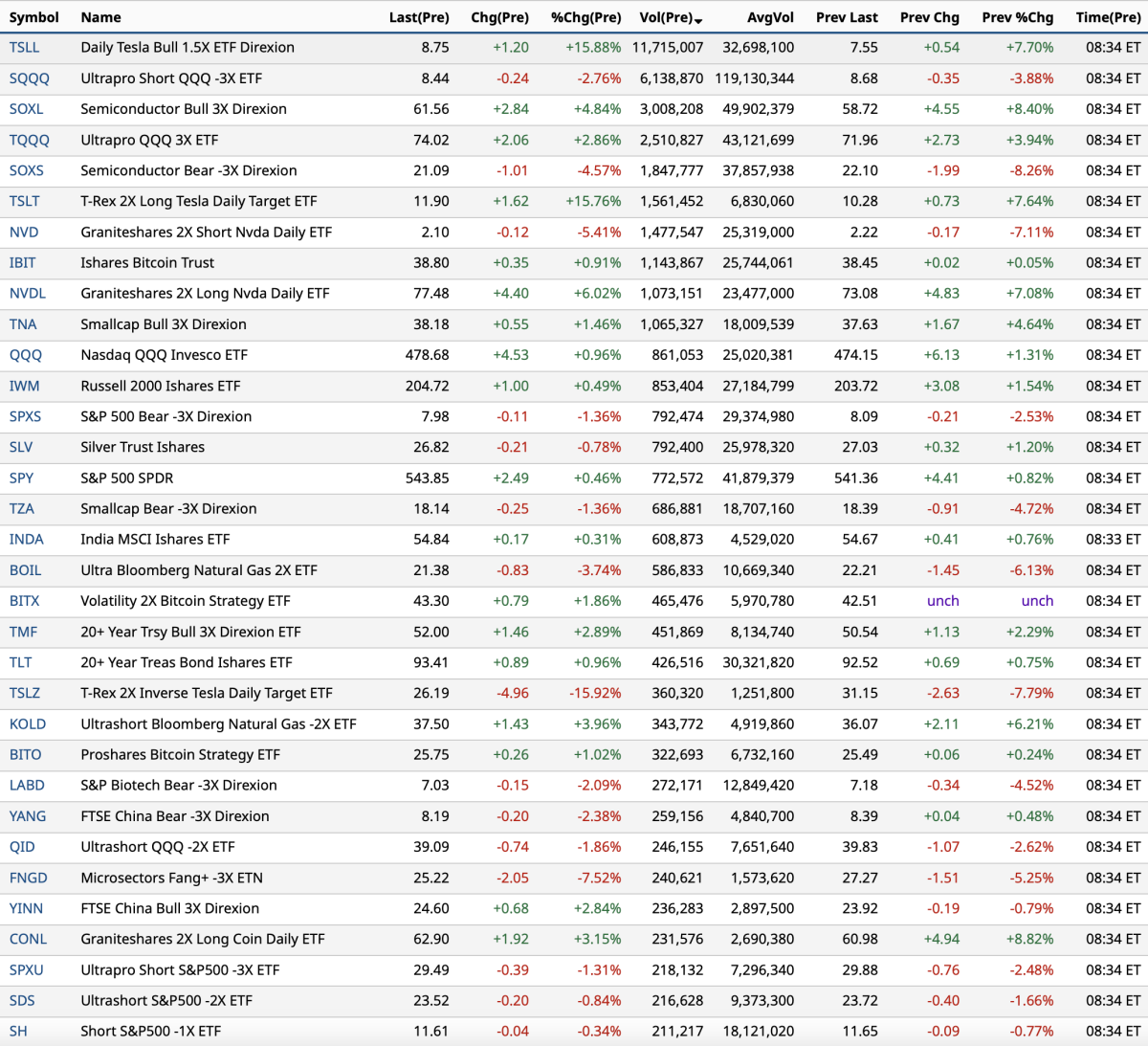Select the SOXL symbol link
The image size is (1148, 1046).
[x=26, y=109]
